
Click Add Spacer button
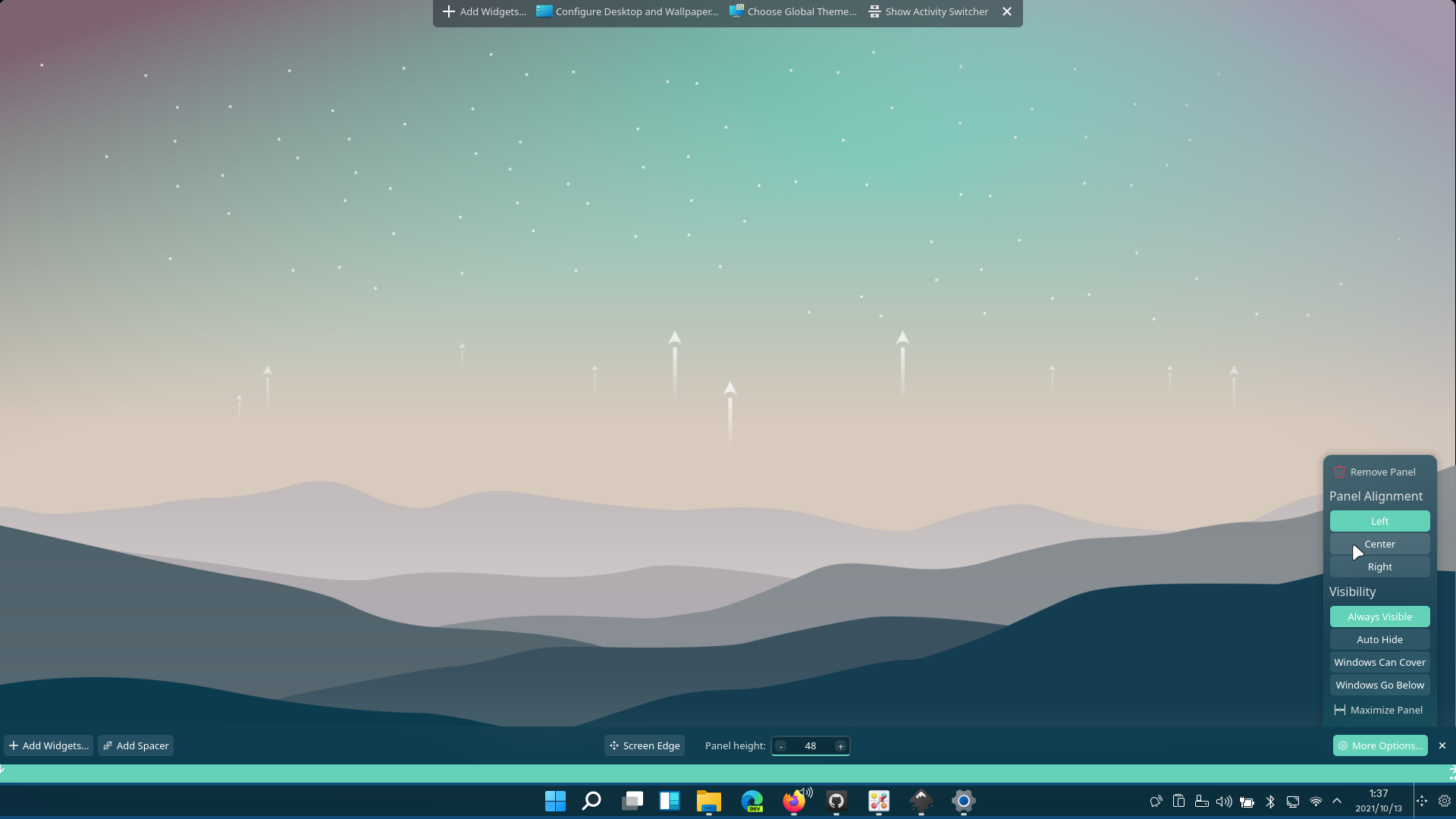[x=136, y=745]
